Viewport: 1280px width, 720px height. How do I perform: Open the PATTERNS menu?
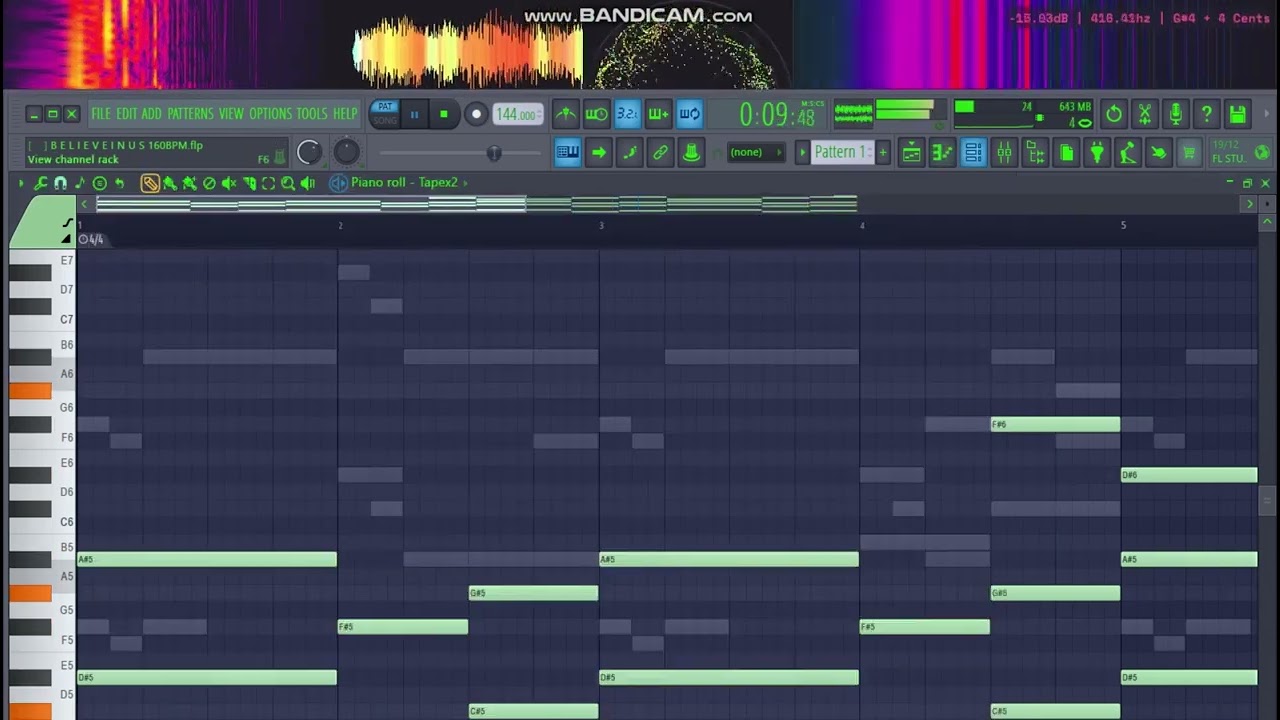tap(190, 114)
